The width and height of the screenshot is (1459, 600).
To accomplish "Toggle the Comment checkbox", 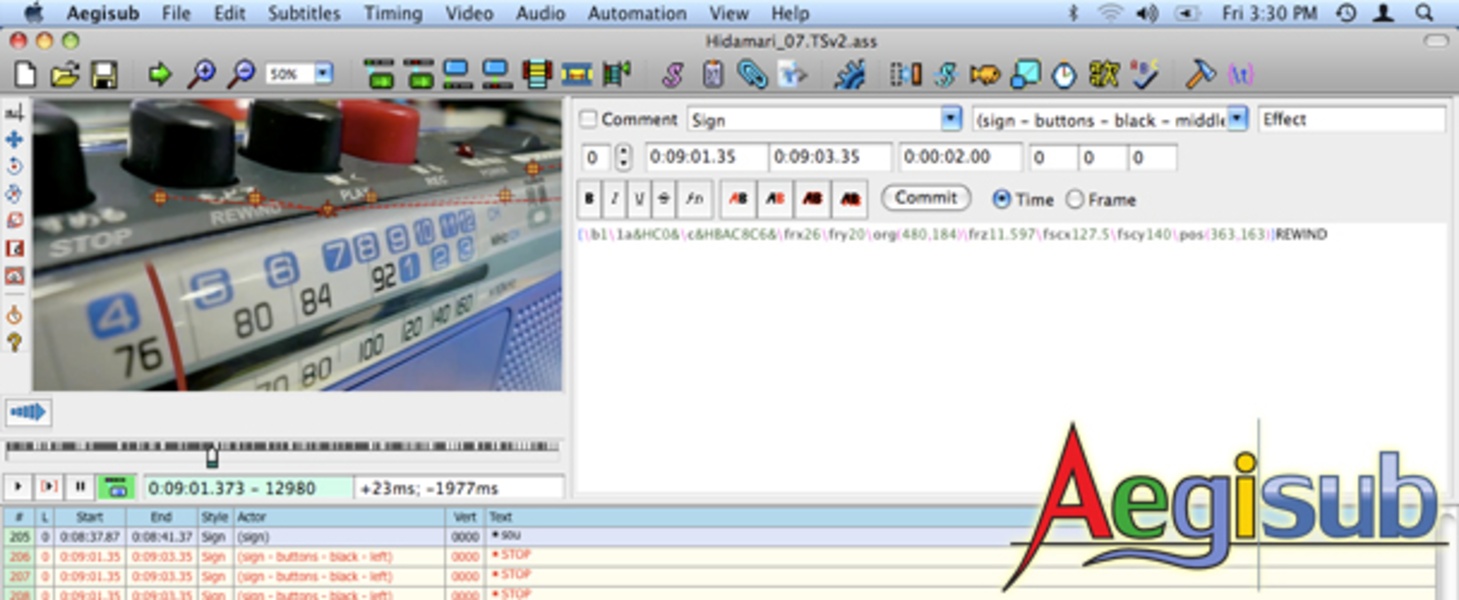I will 589,119.
